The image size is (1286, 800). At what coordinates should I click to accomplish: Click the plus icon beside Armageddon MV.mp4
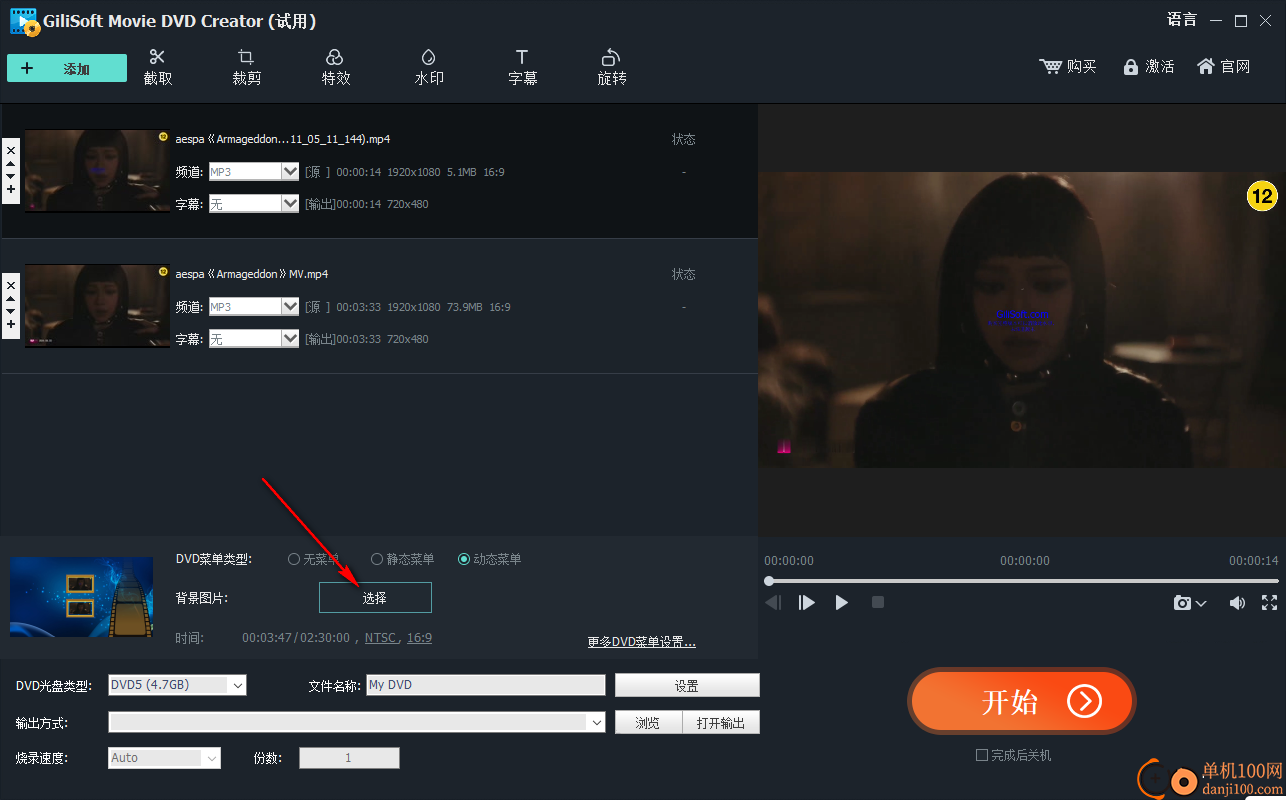11,324
